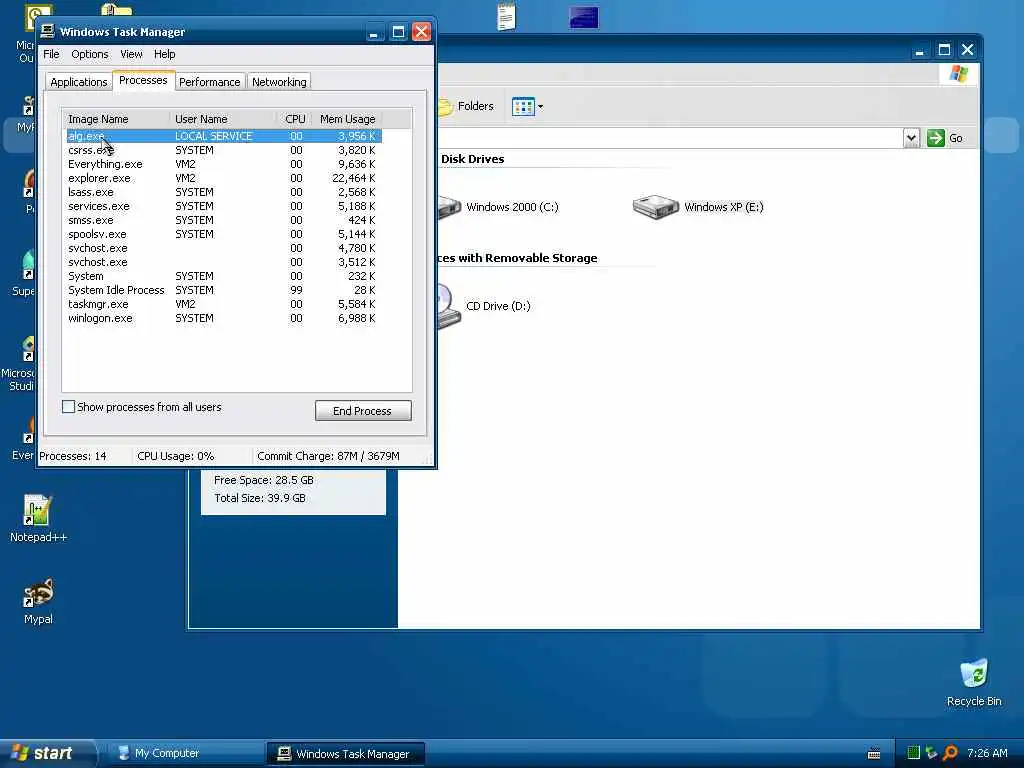Image resolution: width=1024 pixels, height=768 pixels.
Task: Open the Recycle Bin icon
Action: click(x=974, y=682)
